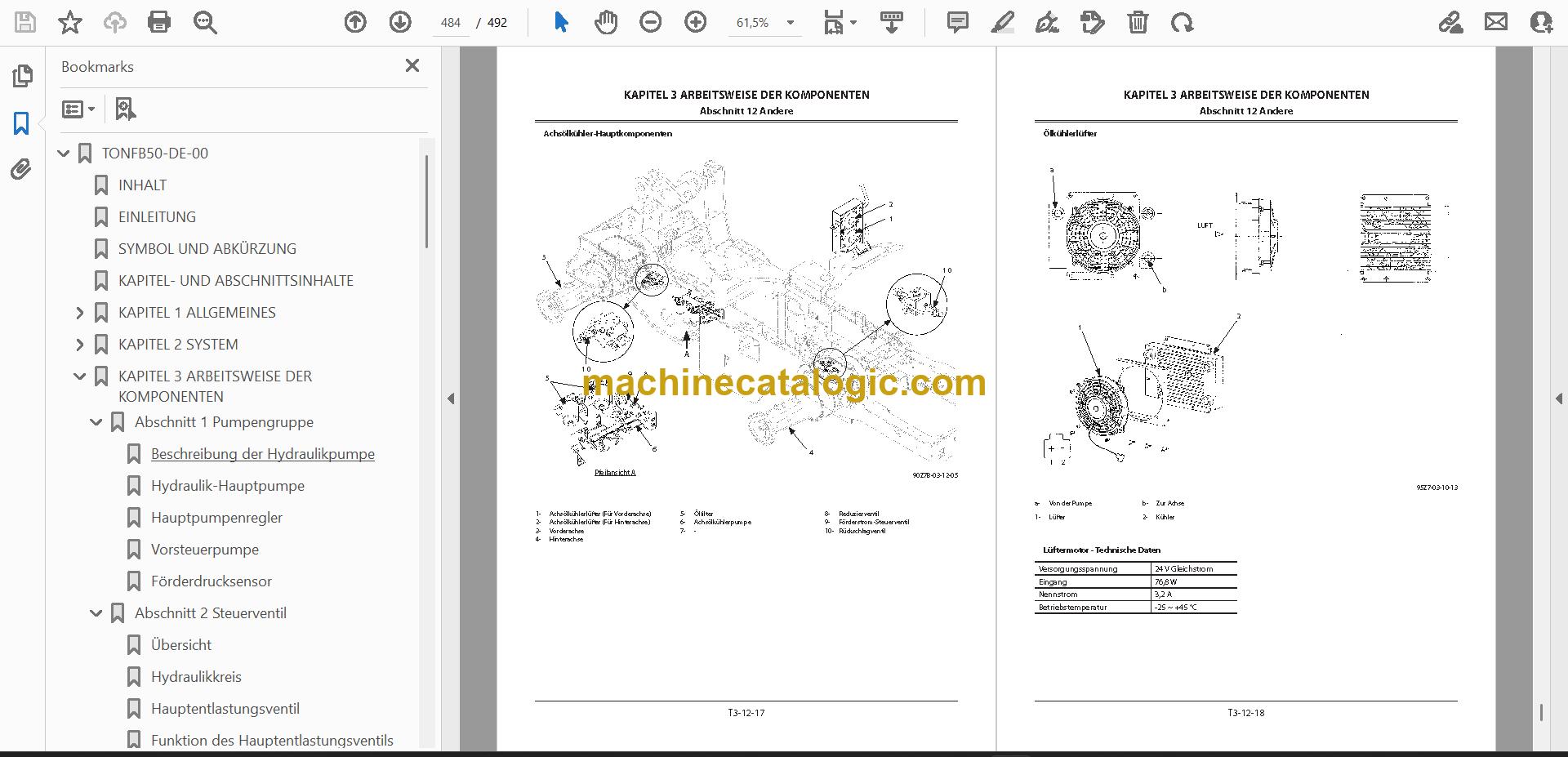
Task: Click the print icon in toolbar
Action: click(159, 22)
